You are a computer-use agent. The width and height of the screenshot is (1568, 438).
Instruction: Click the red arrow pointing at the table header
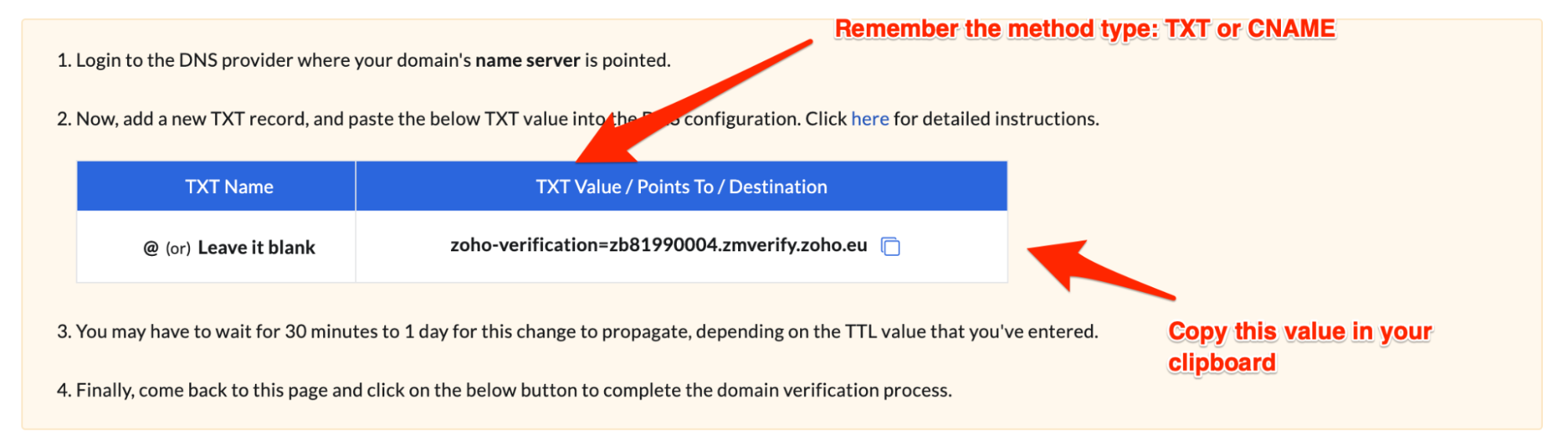click(x=690, y=102)
